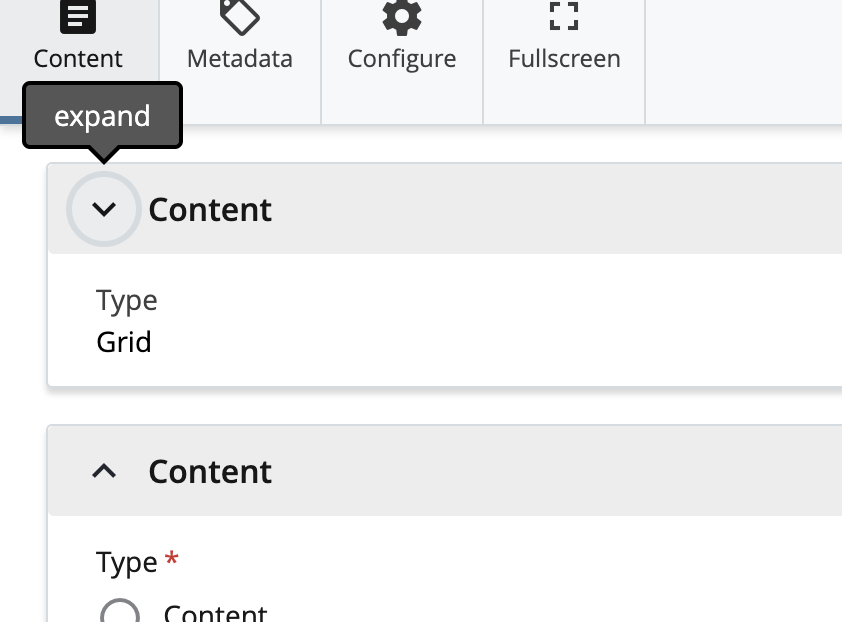Click the Type label above Grid
Viewport: 842px width, 622px height.
pyautogui.click(x=127, y=300)
